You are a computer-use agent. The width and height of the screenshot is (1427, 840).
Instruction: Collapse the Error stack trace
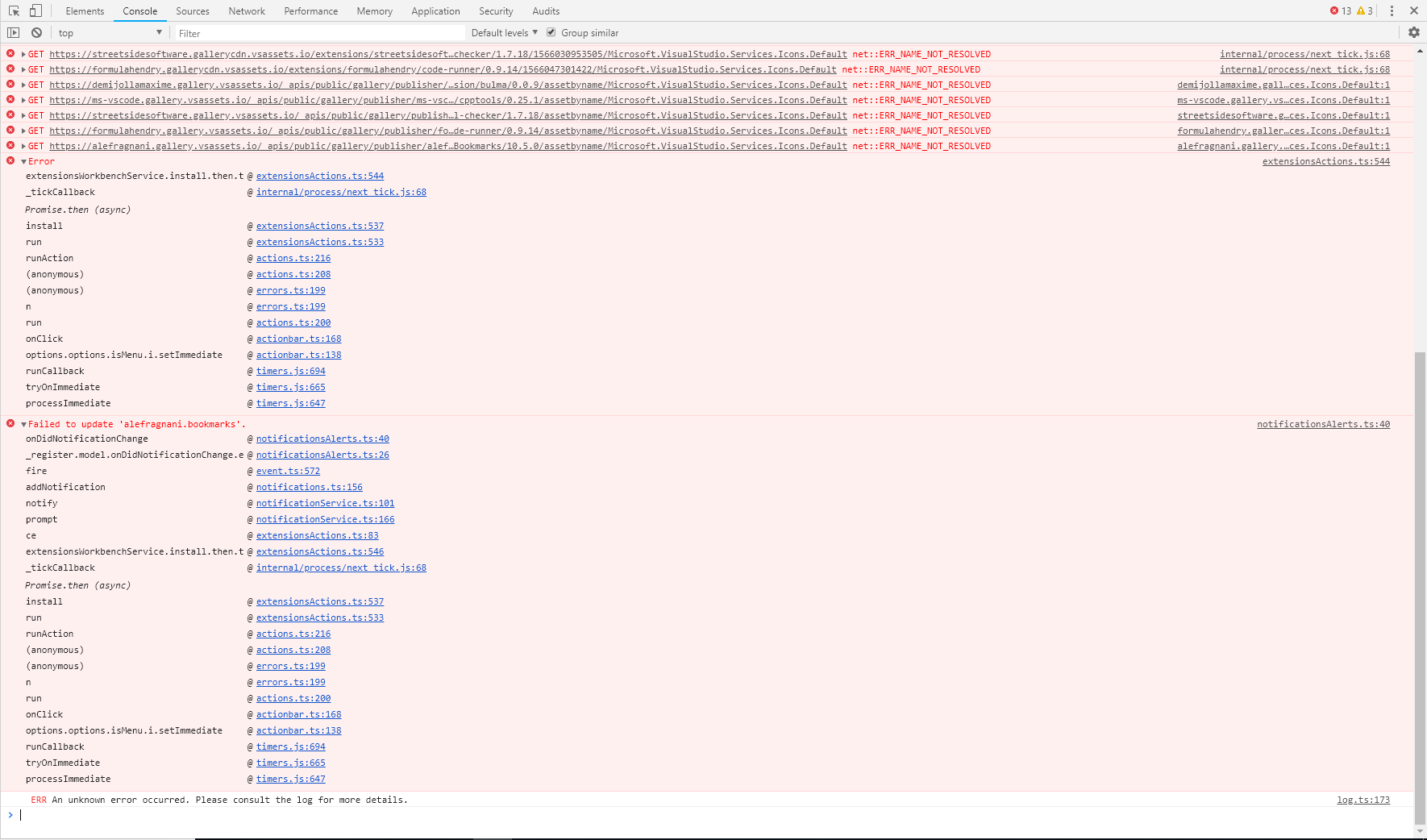pos(23,161)
